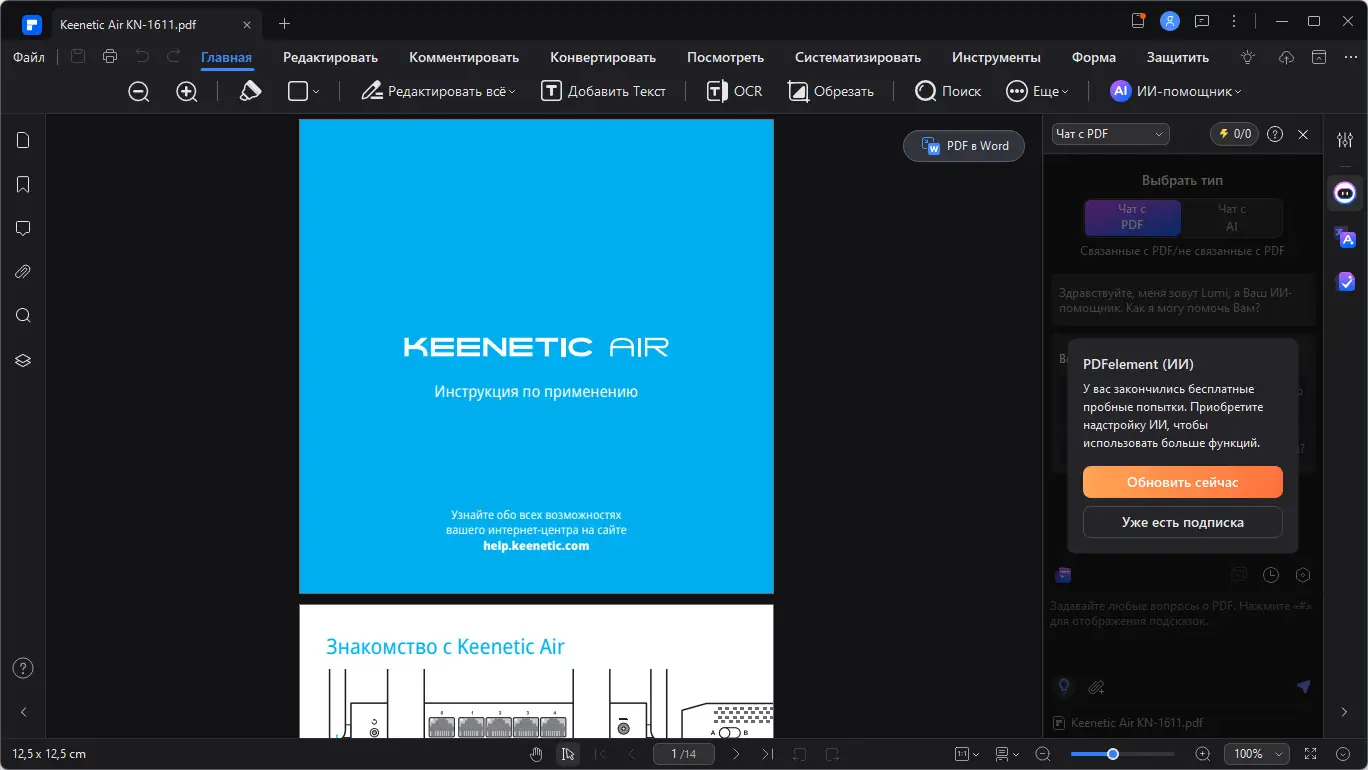Open the proofread checkmark icon in right sidebar
This screenshot has width=1368, height=770.
[x=1345, y=282]
